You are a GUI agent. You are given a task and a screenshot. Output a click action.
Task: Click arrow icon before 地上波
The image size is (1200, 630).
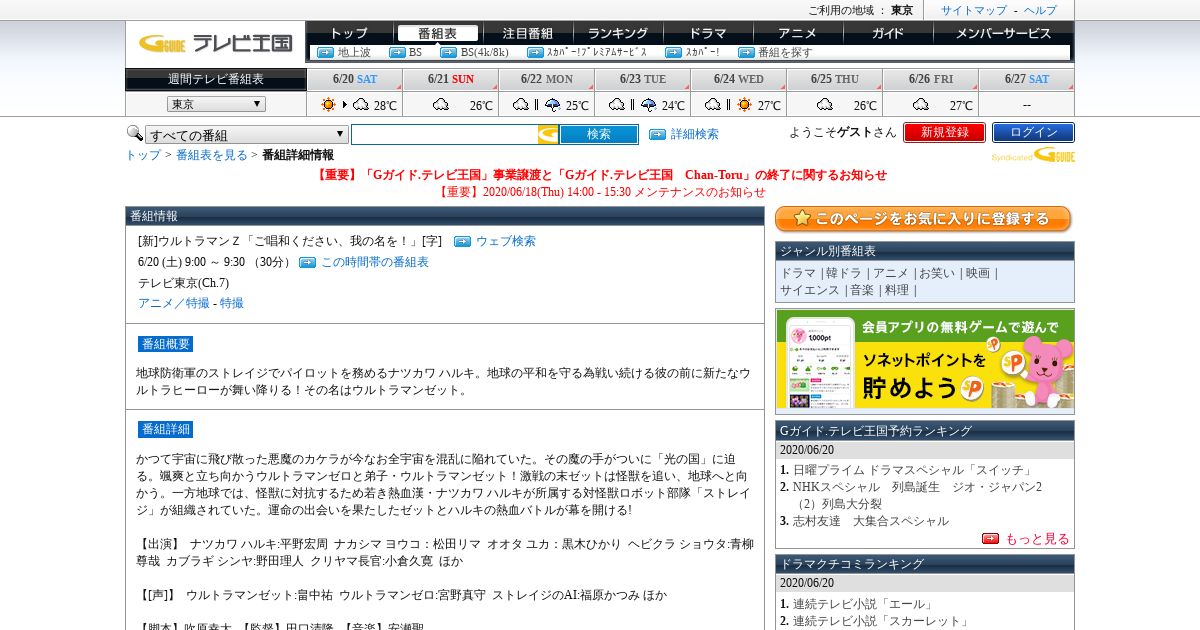(325, 52)
